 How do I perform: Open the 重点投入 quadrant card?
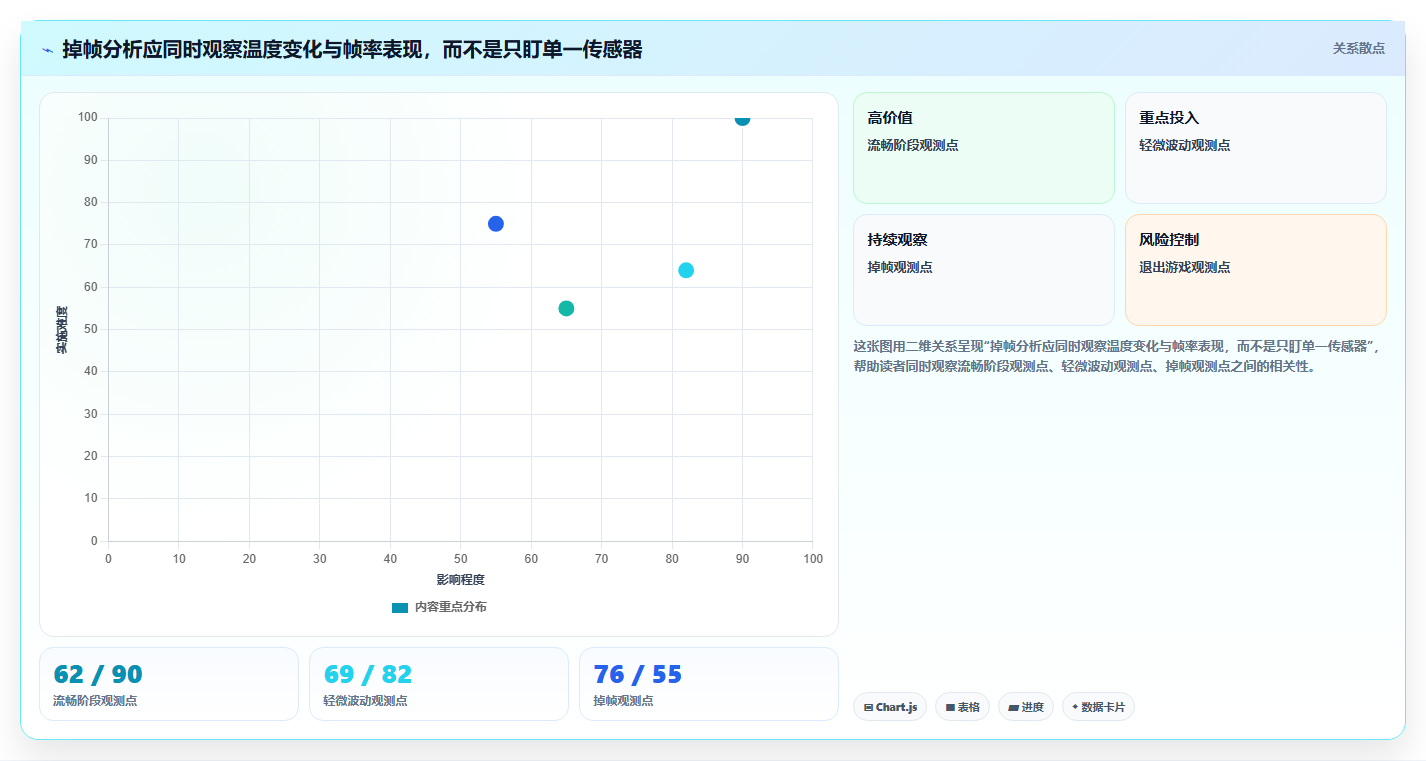[1256, 148]
